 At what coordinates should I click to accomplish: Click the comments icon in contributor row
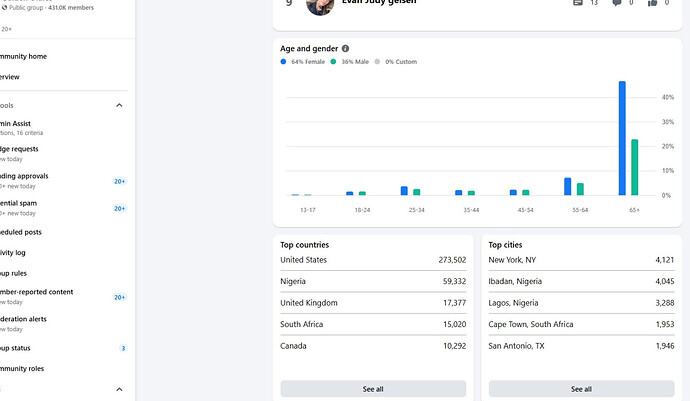point(616,3)
